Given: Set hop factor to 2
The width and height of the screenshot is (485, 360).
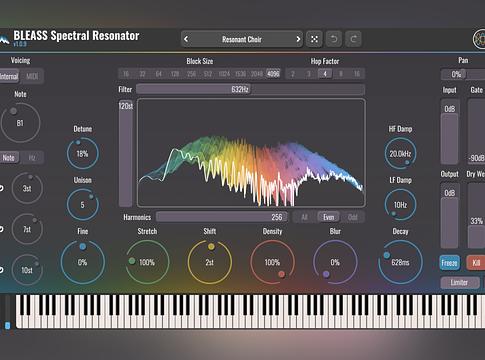Looking at the screenshot, I should tap(293, 74).
